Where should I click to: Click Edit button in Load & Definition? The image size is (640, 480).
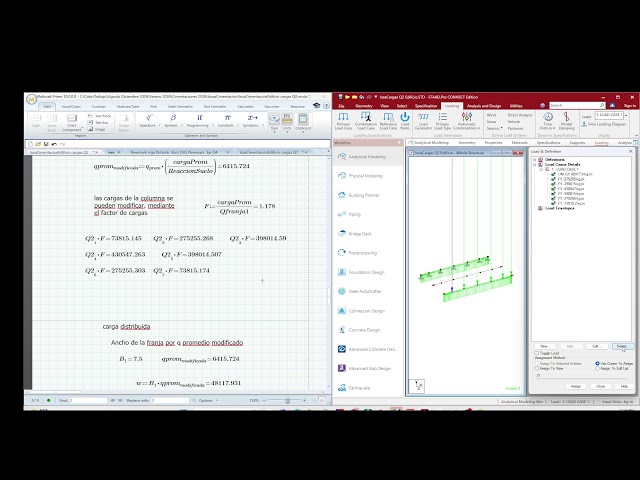(596, 346)
